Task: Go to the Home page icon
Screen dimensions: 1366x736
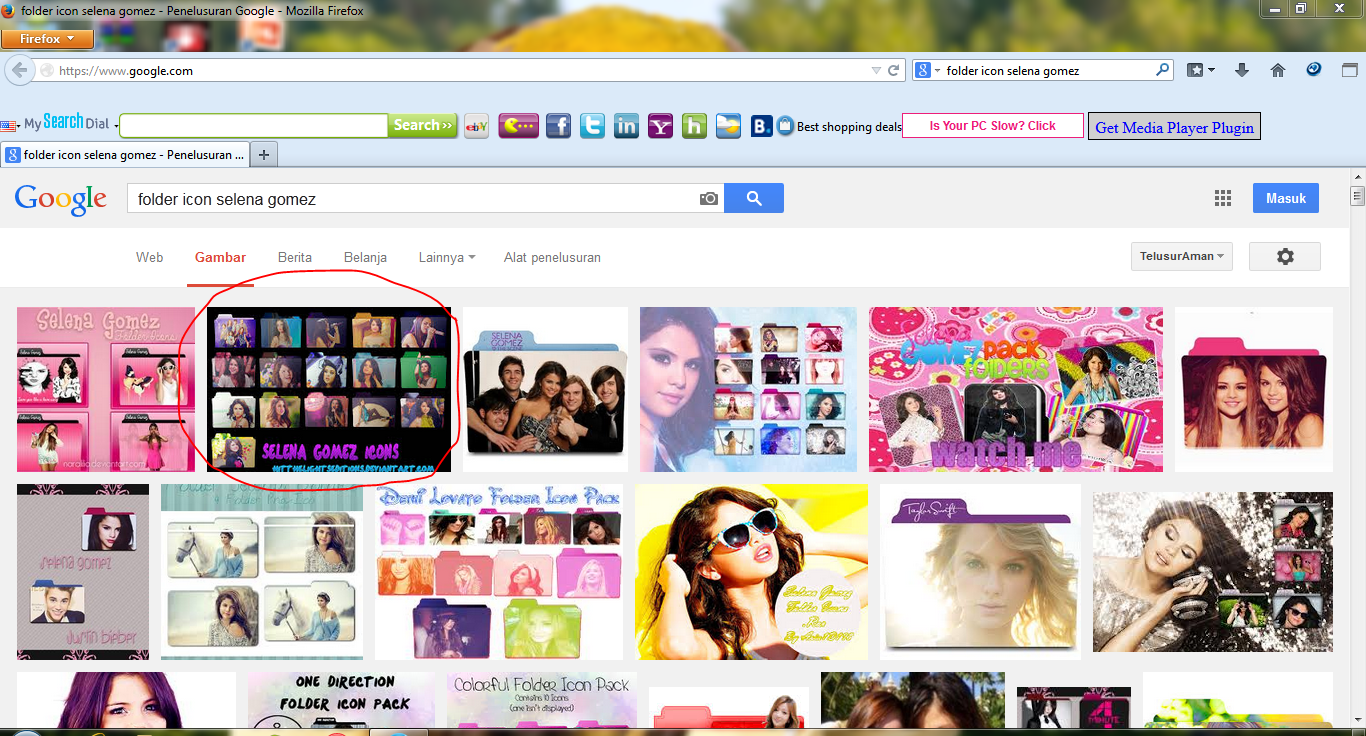Action: click(x=1277, y=70)
